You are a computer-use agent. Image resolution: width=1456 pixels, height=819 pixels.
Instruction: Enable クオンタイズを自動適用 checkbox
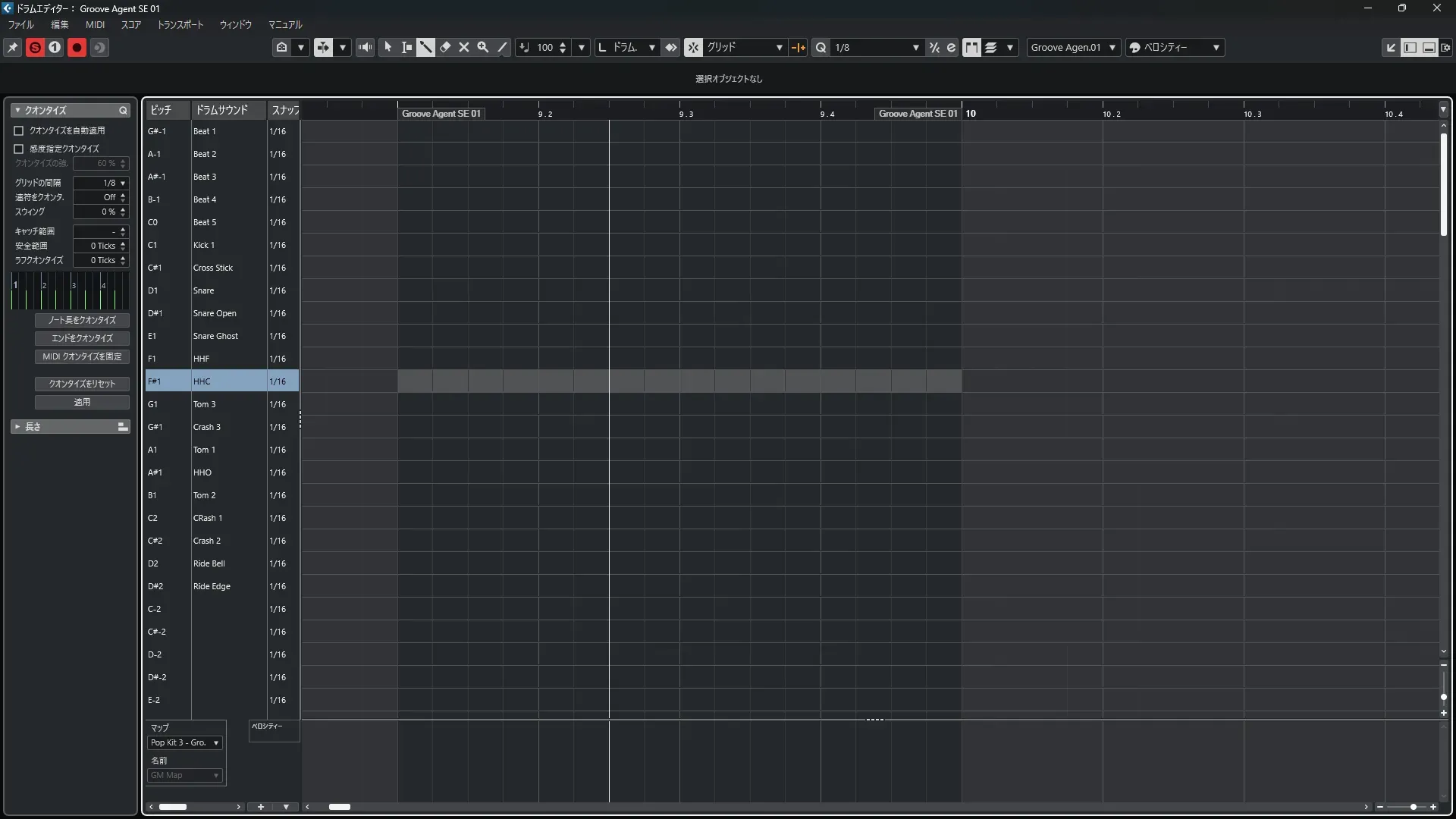pyautogui.click(x=19, y=130)
